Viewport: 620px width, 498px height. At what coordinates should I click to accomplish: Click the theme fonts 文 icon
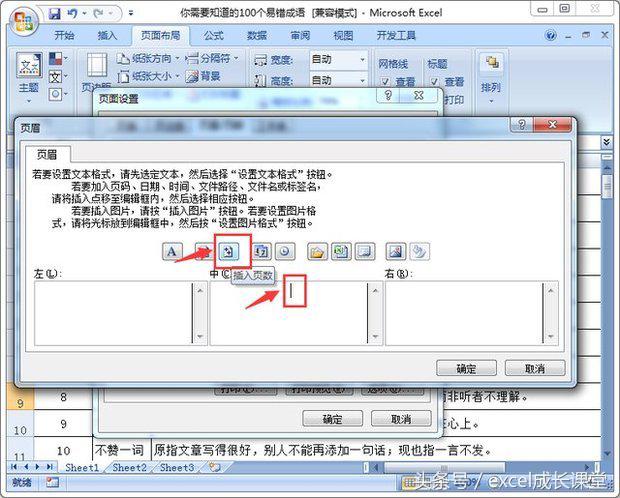point(57,76)
